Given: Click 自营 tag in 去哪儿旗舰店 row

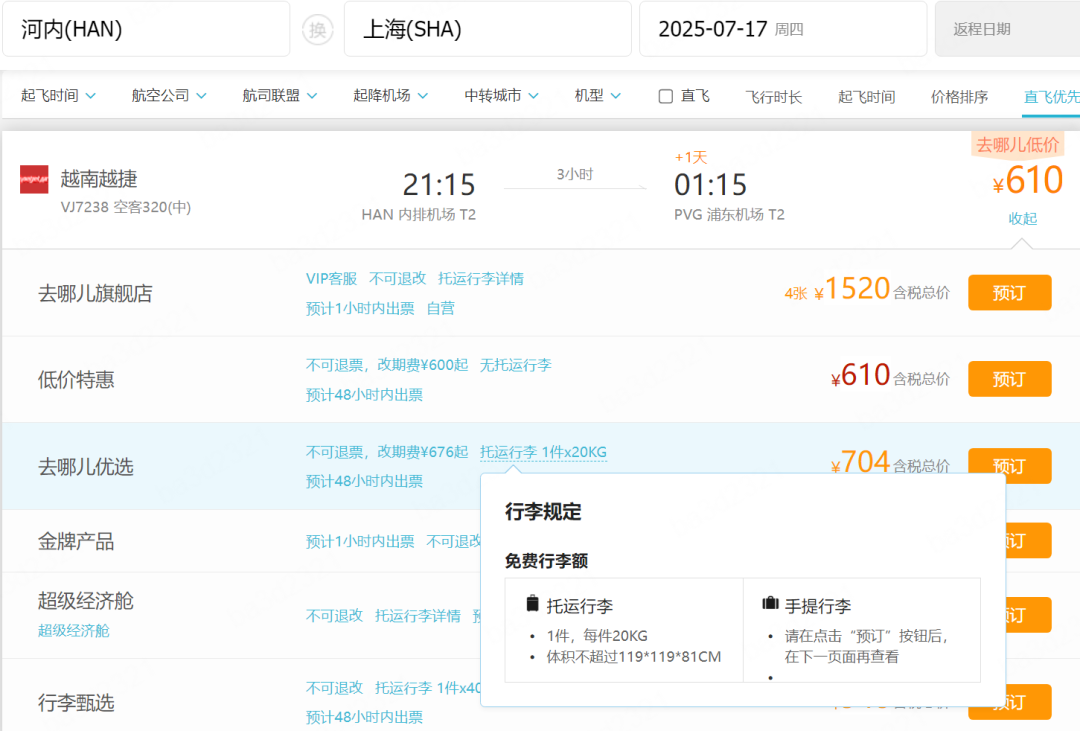Looking at the screenshot, I should coord(441,308).
